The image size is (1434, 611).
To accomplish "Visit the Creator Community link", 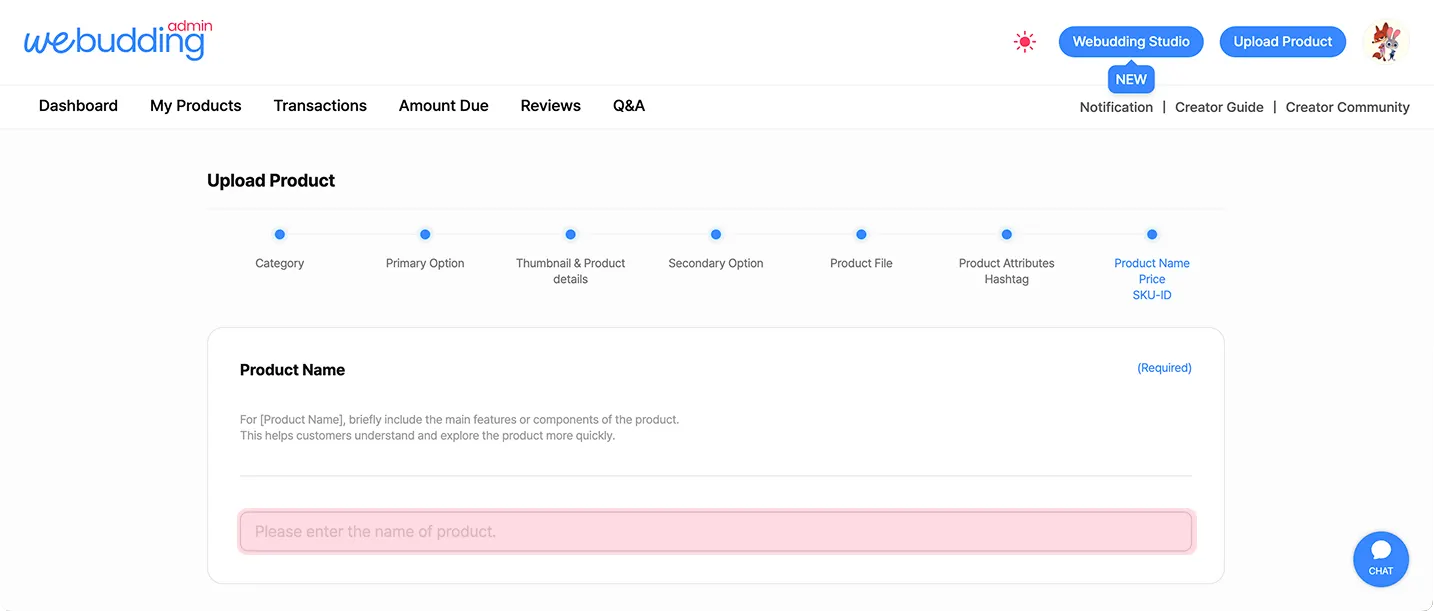I will (1347, 107).
